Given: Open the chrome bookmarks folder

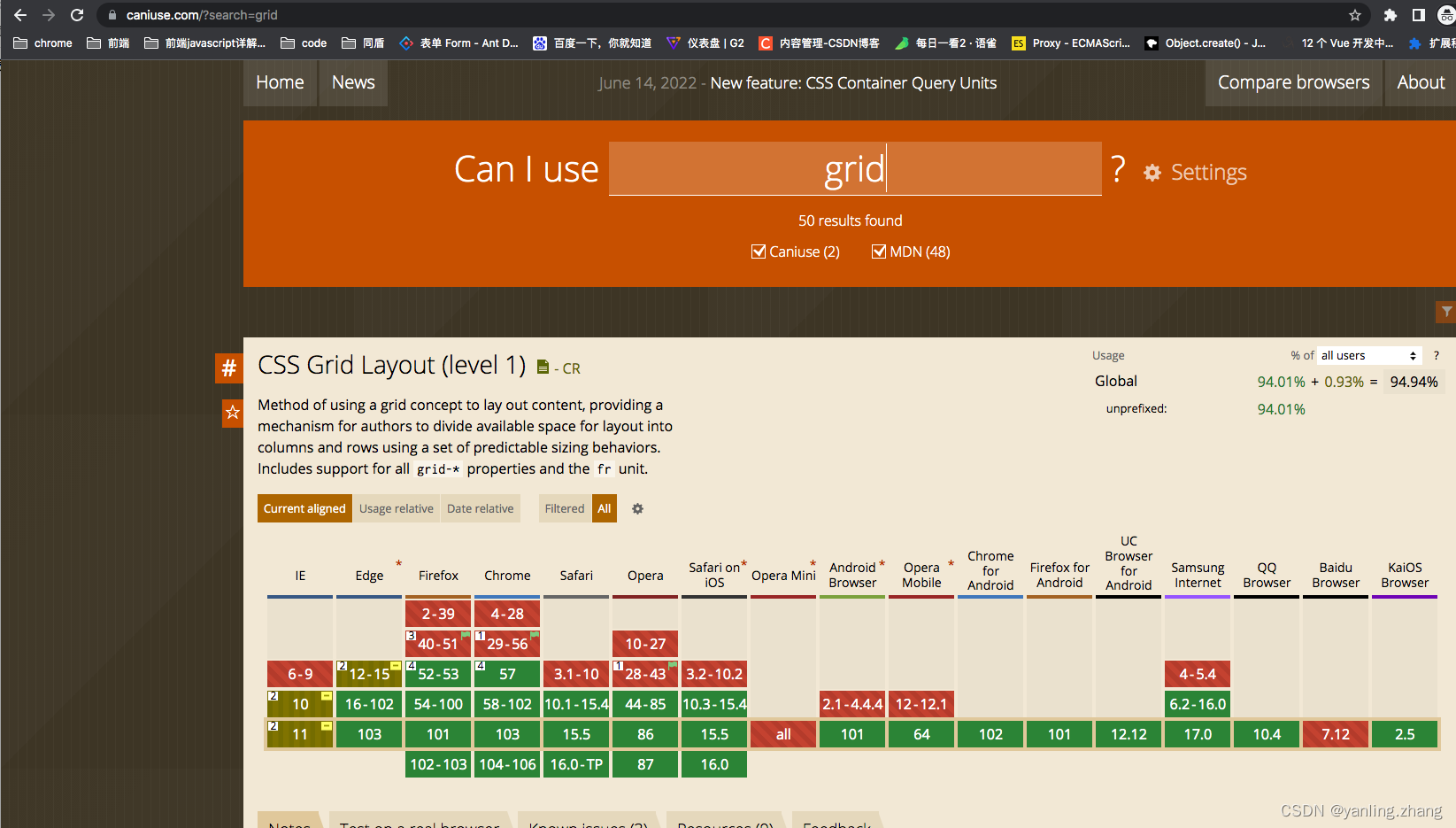Looking at the screenshot, I should (x=42, y=43).
